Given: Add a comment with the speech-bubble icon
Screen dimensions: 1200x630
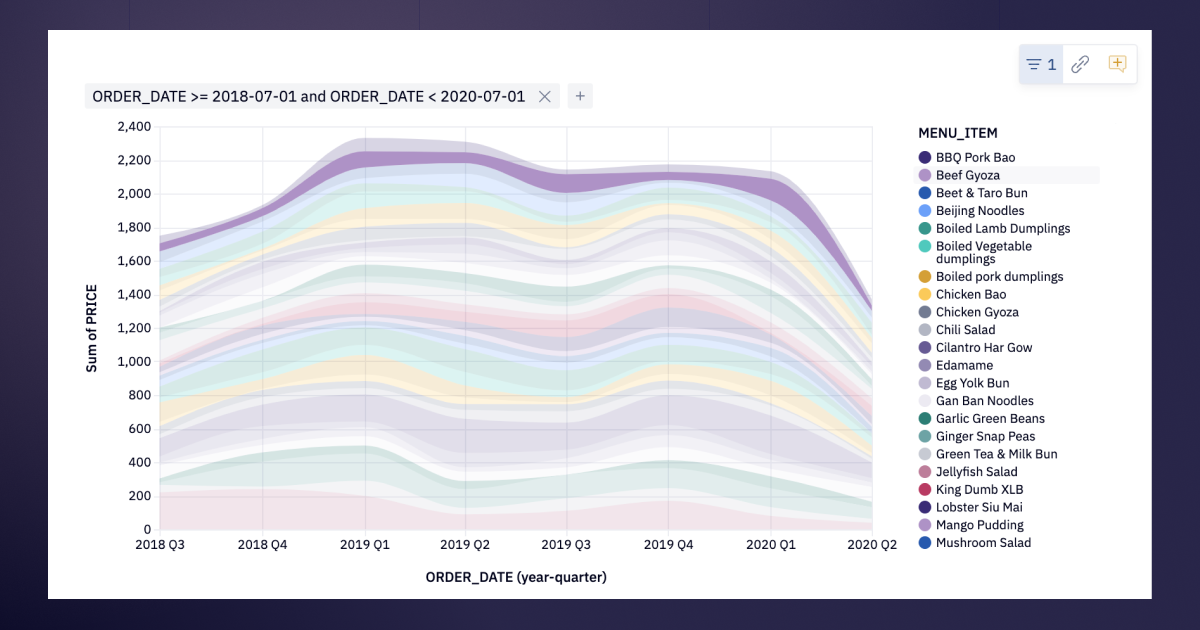Looking at the screenshot, I should click(x=1117, y=64).
